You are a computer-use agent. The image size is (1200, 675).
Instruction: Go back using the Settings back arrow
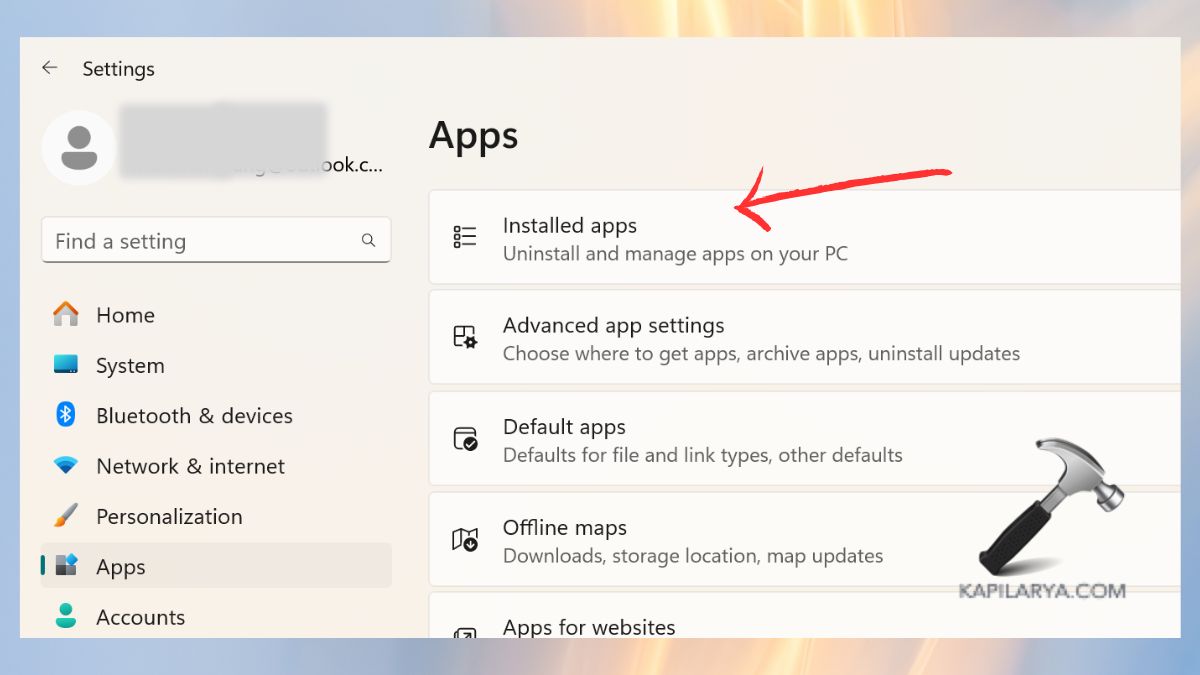tap(49, 68)
